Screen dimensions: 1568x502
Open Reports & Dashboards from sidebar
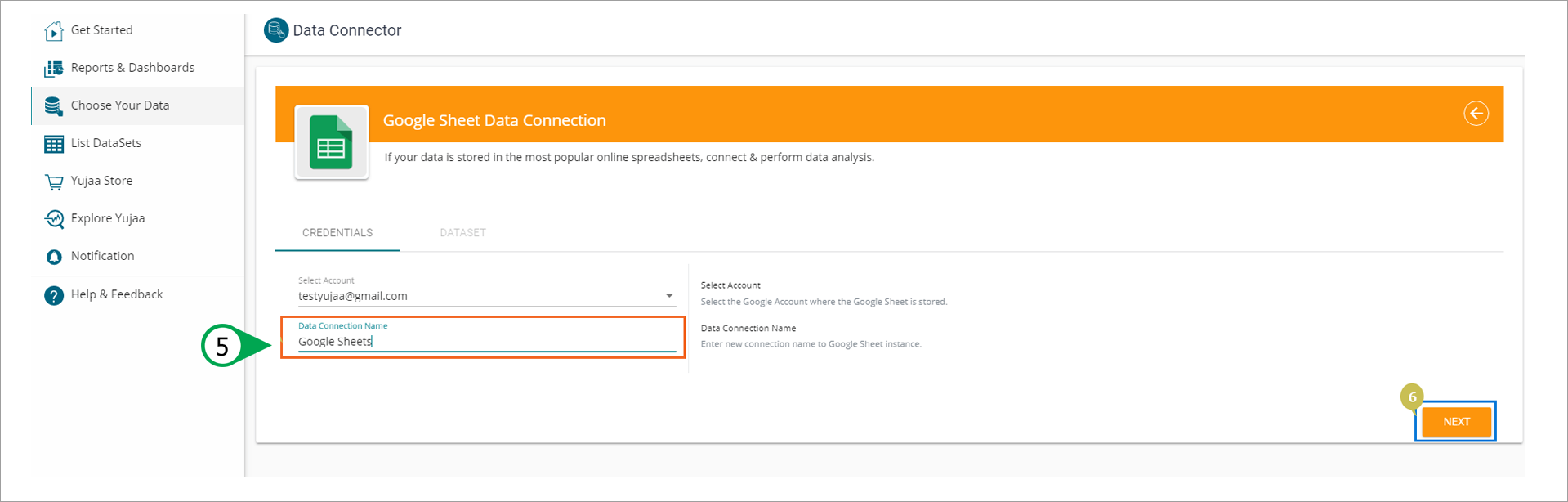(x=132, y=68)
